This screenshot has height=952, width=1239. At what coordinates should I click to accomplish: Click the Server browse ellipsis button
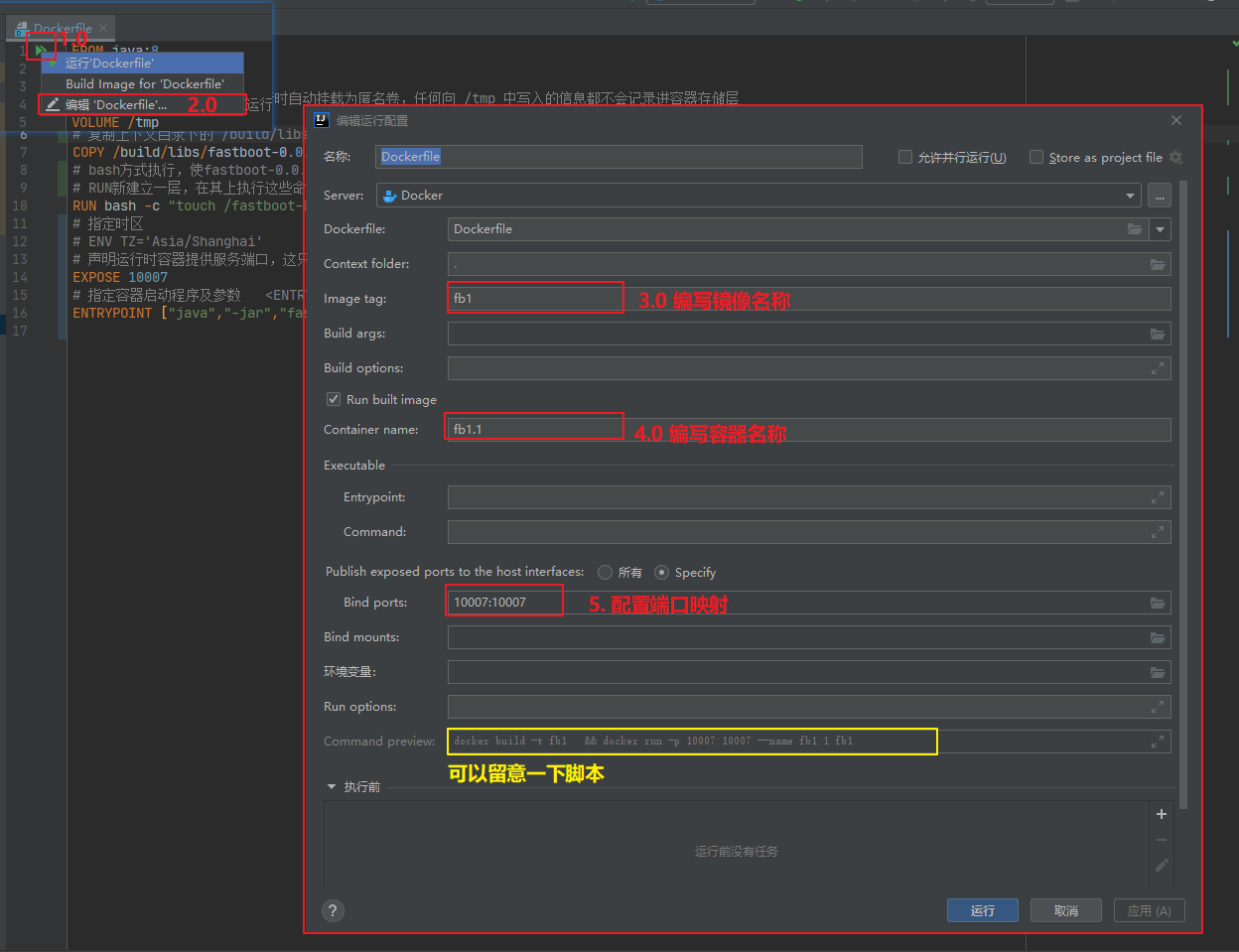coord(1159,196)
